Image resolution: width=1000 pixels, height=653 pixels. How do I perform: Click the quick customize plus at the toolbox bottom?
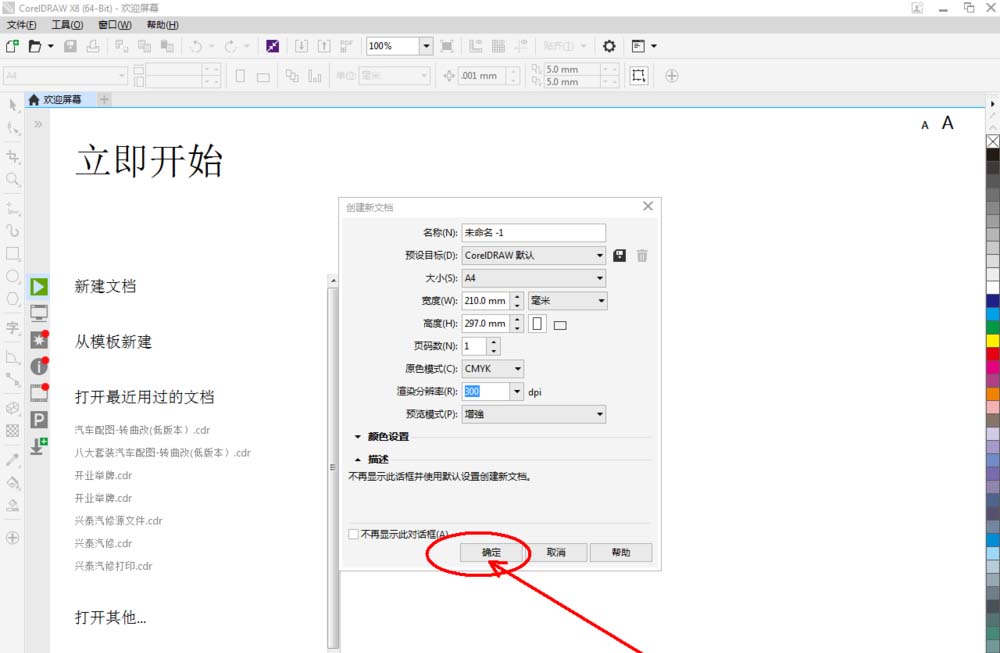coord(12,538)
